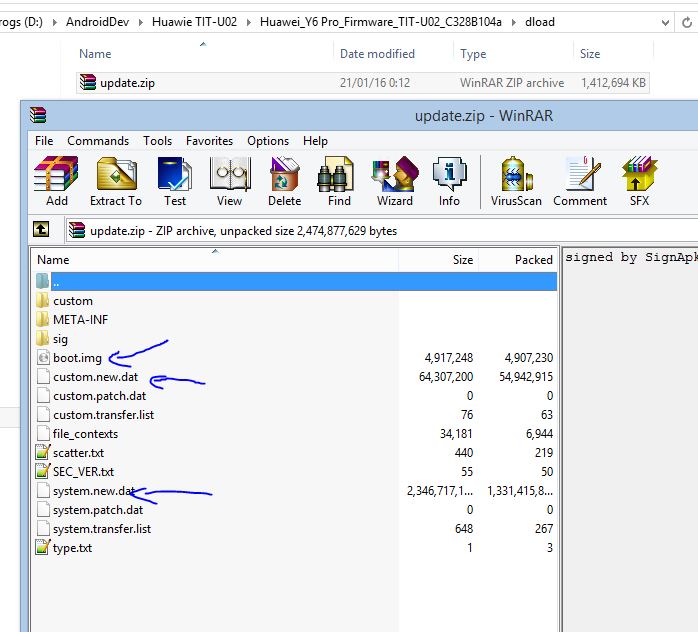The height and width of the screenshot is (632, 698).
Task: Click the Extract To toolbar icon
Action: [x=116, y=181]
